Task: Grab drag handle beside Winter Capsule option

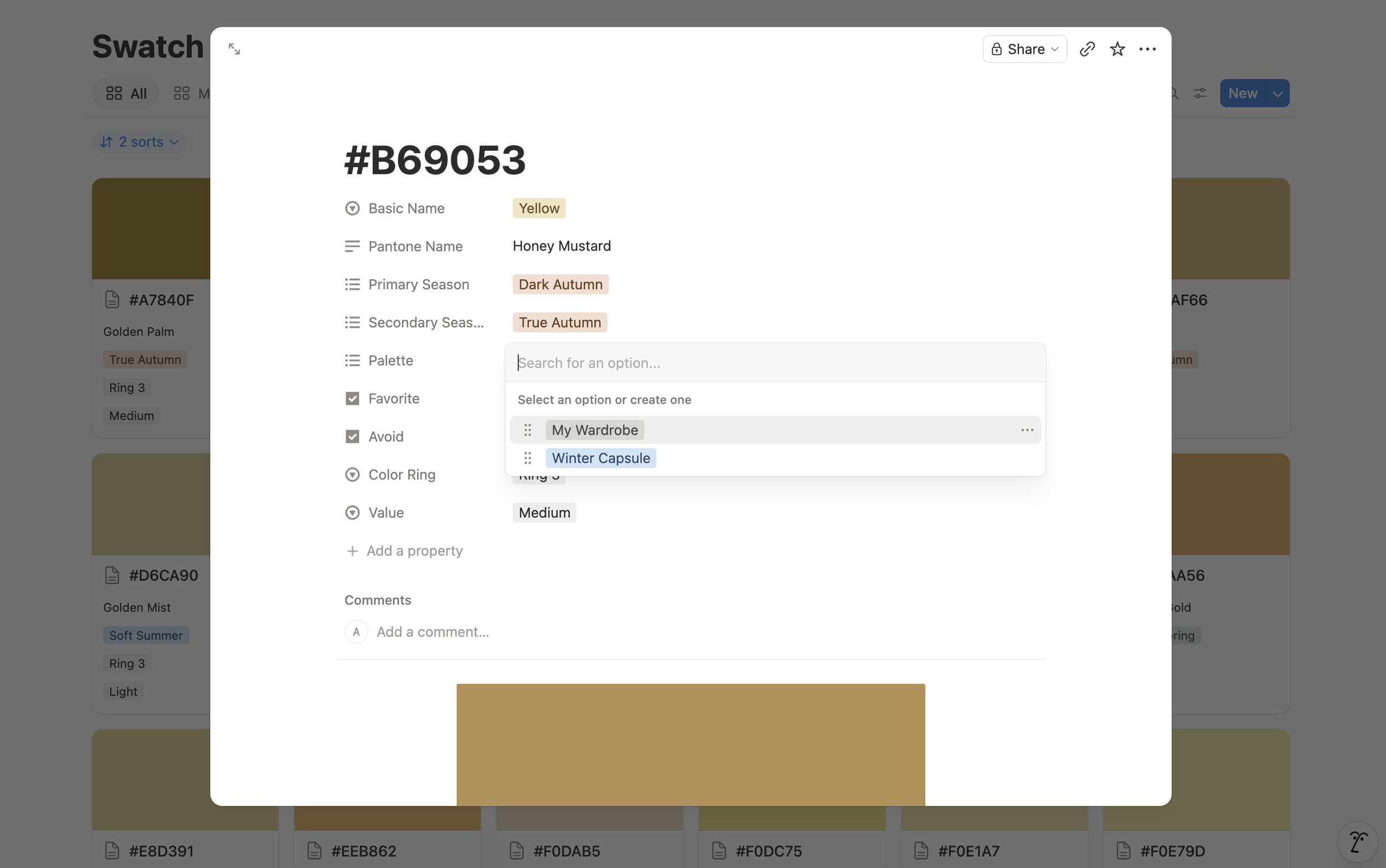Action: (528, 458)
